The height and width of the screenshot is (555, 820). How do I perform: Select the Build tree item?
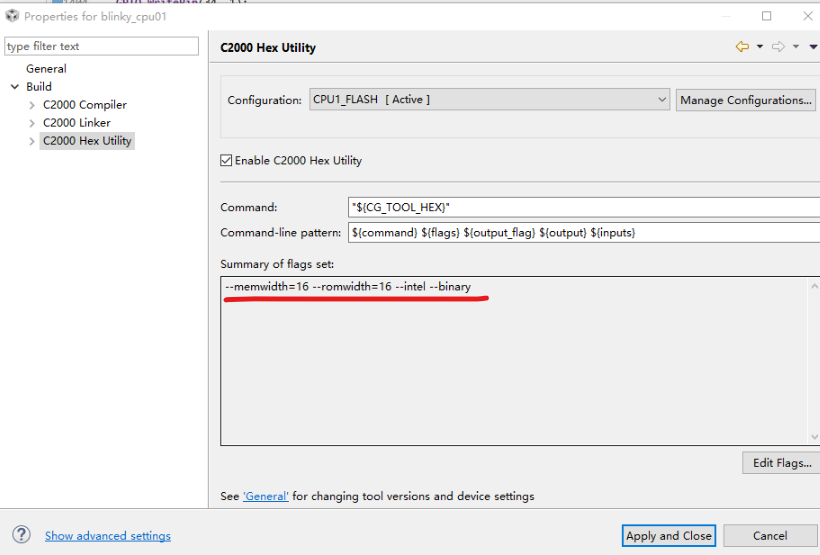click(x=39, y=86)
